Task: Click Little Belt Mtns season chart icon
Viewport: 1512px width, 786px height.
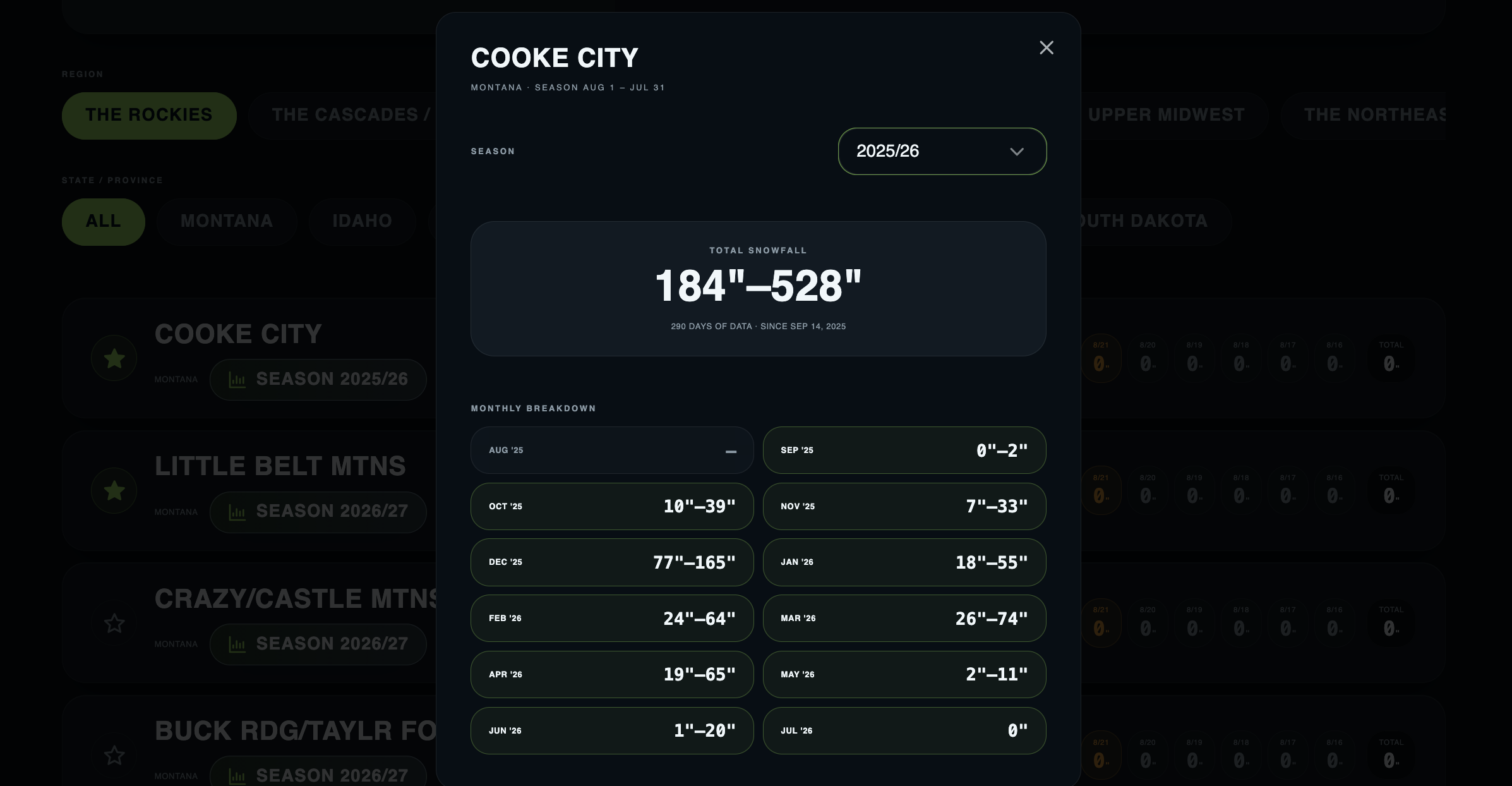Action: pos(237,512)
